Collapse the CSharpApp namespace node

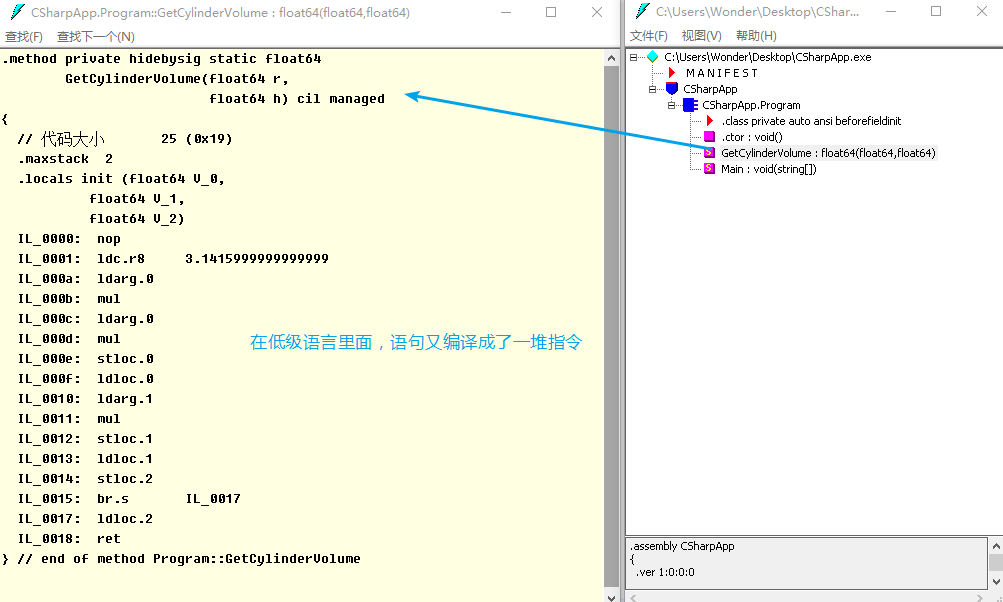tap(652, 89)
